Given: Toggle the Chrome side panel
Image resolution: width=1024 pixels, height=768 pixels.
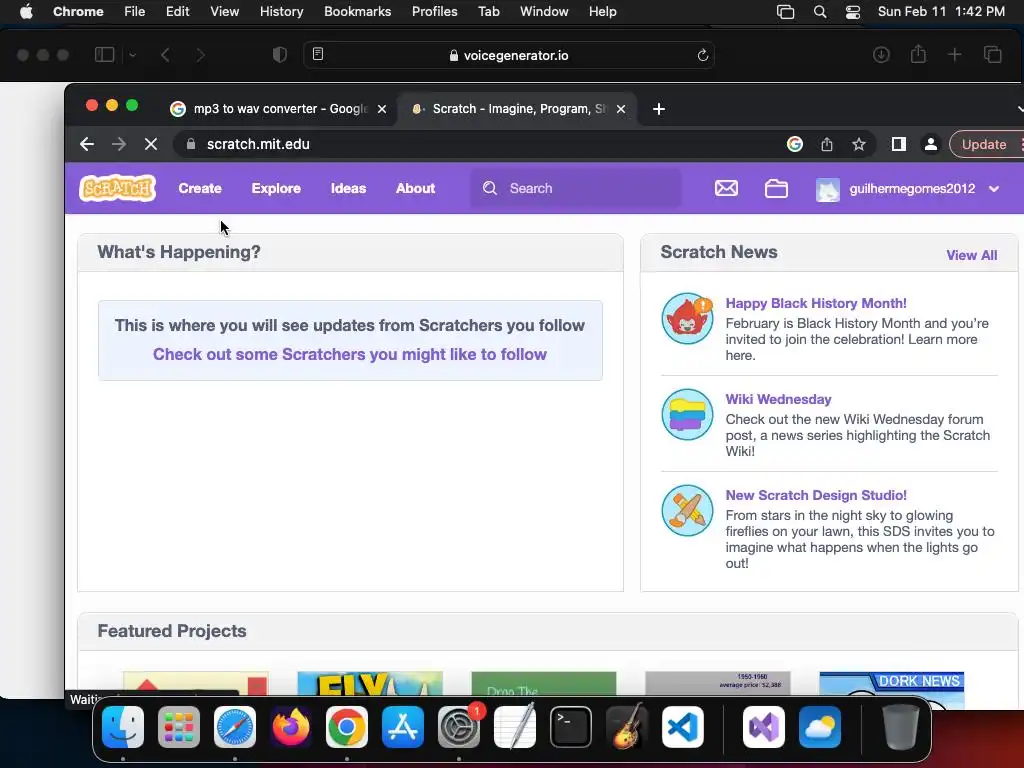Looking at the screenshot, I should 899,144.
